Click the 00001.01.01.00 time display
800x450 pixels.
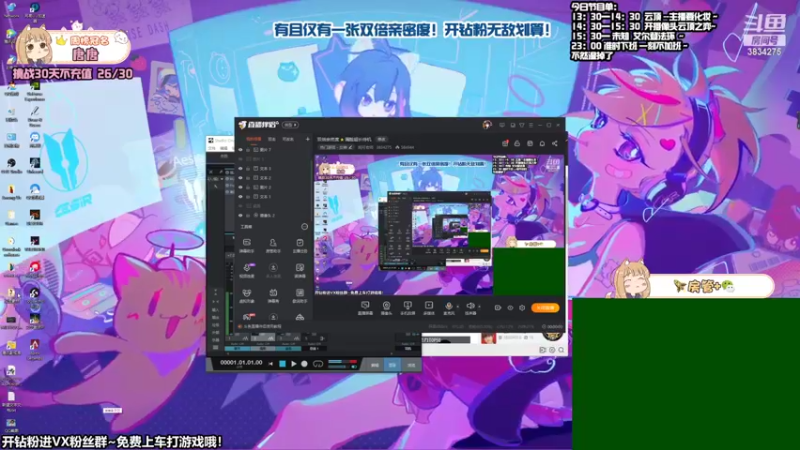[241, 363]
